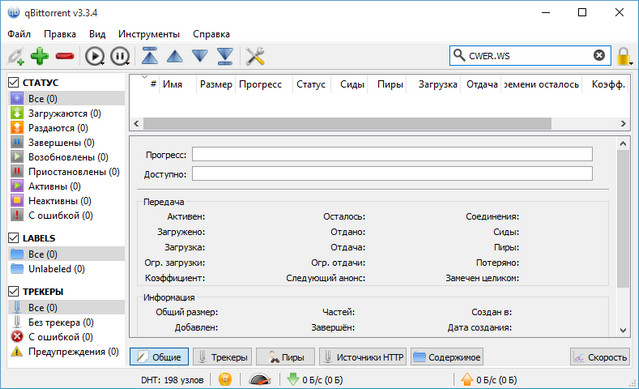This screenshot has height=389, width=639.
Task: Switch to the Трекеры tab
Action: pyautogui.click(x=223, y=357)
